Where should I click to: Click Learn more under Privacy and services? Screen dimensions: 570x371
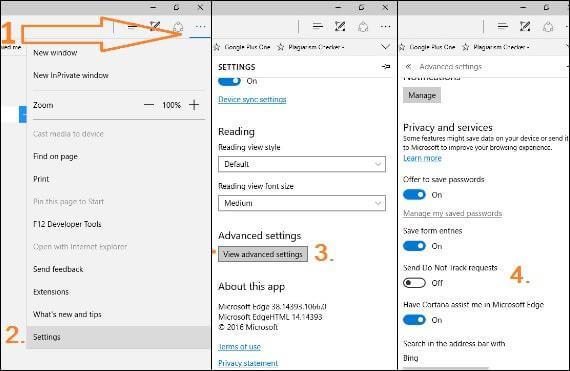(422, 158)
